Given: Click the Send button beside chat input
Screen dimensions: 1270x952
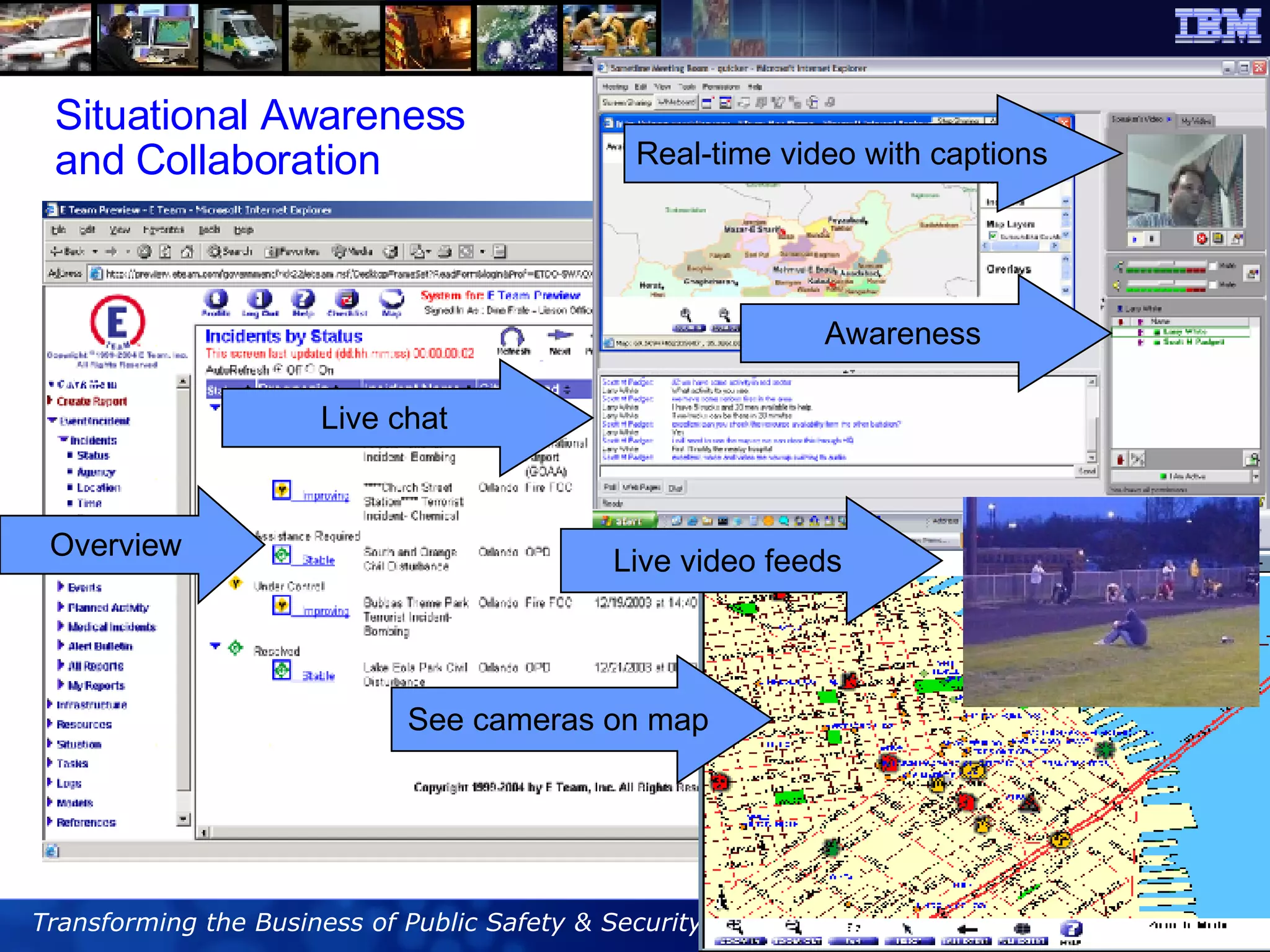Looking at the screenshot, I should tap(1087, 472).
